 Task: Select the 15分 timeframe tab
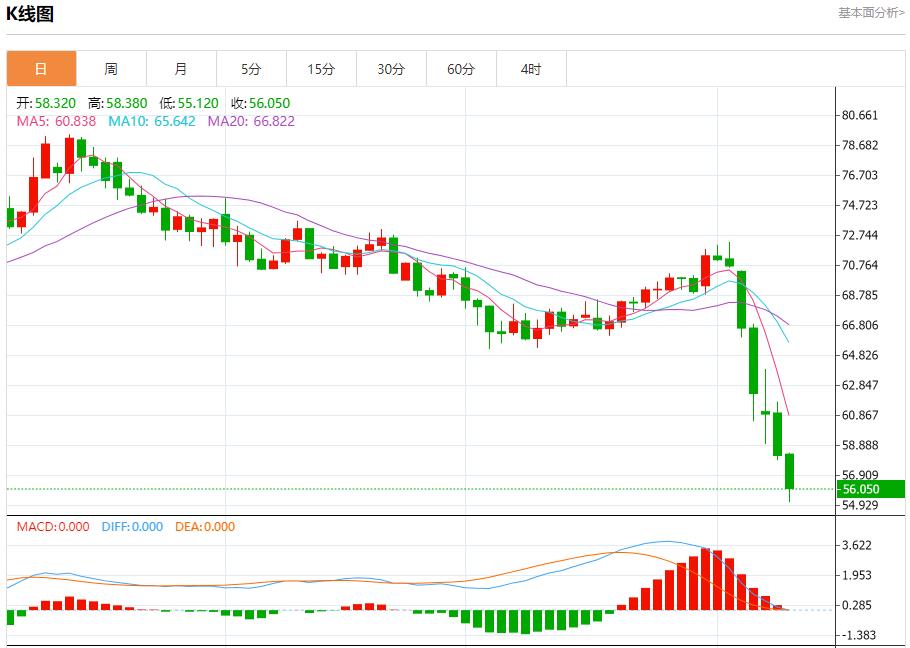(x=321, y=69)
